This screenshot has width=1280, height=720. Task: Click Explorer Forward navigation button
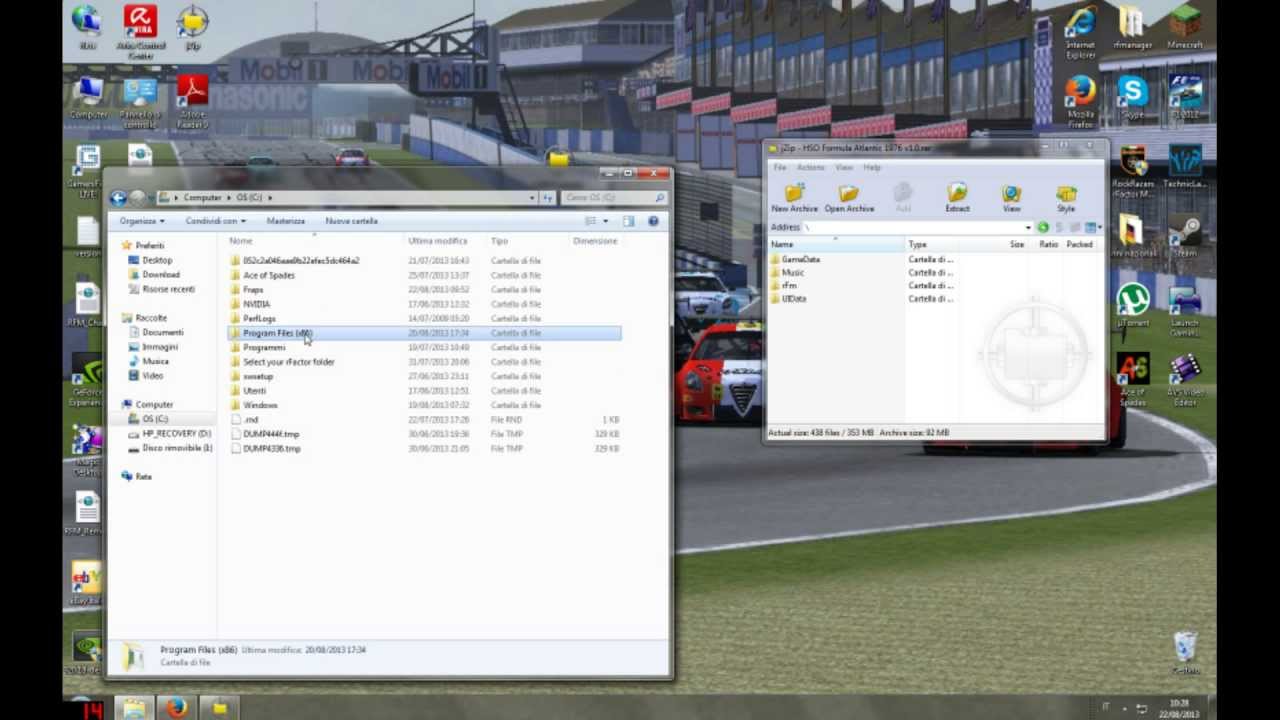(138, 198)
